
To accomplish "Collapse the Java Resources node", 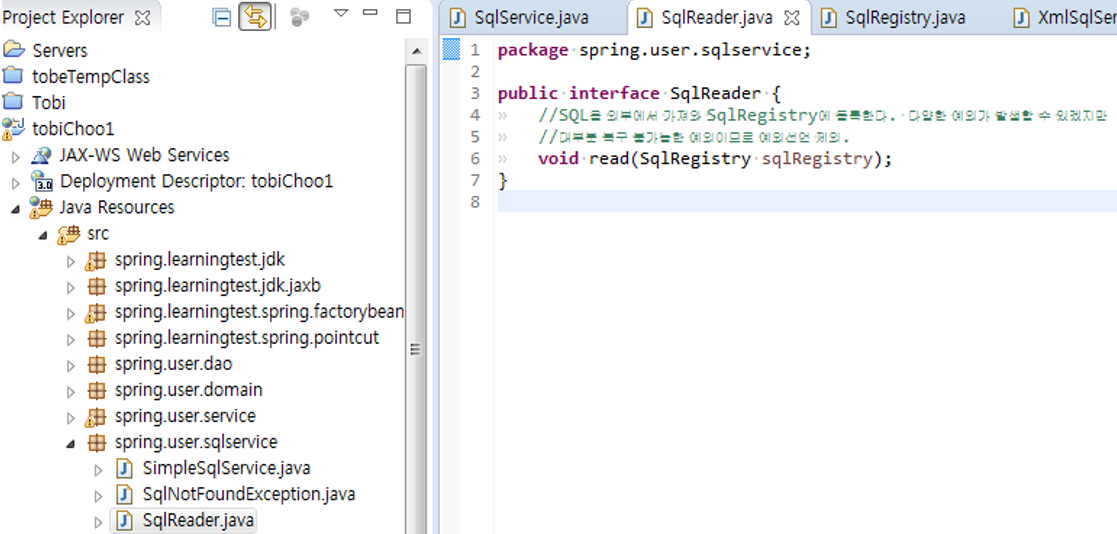I will tap(16, 209).
